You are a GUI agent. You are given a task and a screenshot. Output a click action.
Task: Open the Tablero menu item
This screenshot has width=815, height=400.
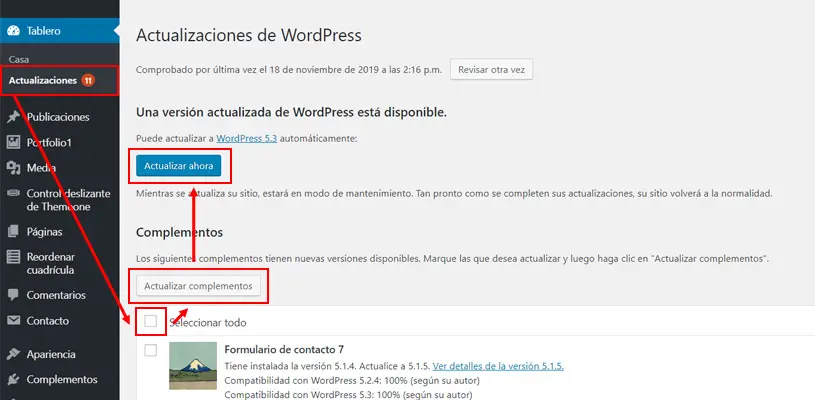point(60,31)
